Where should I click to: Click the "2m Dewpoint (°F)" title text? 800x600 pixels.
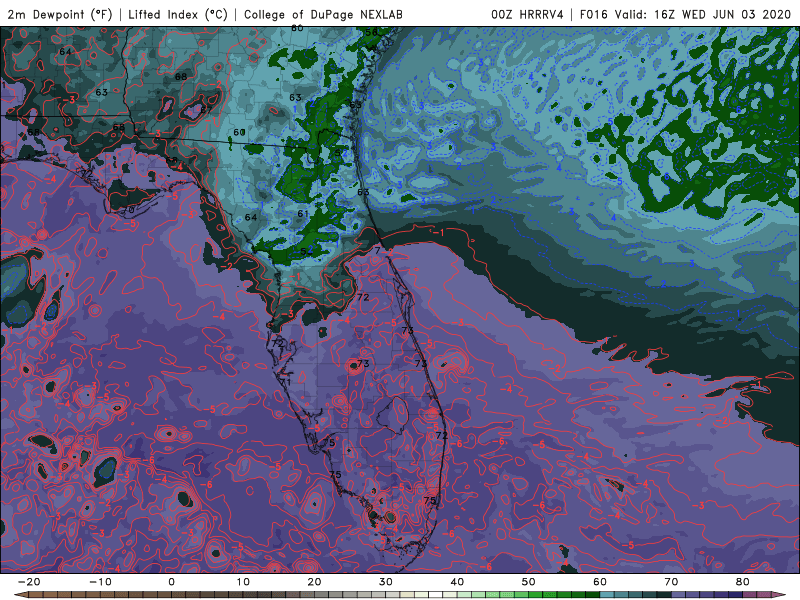click(60, 14)
